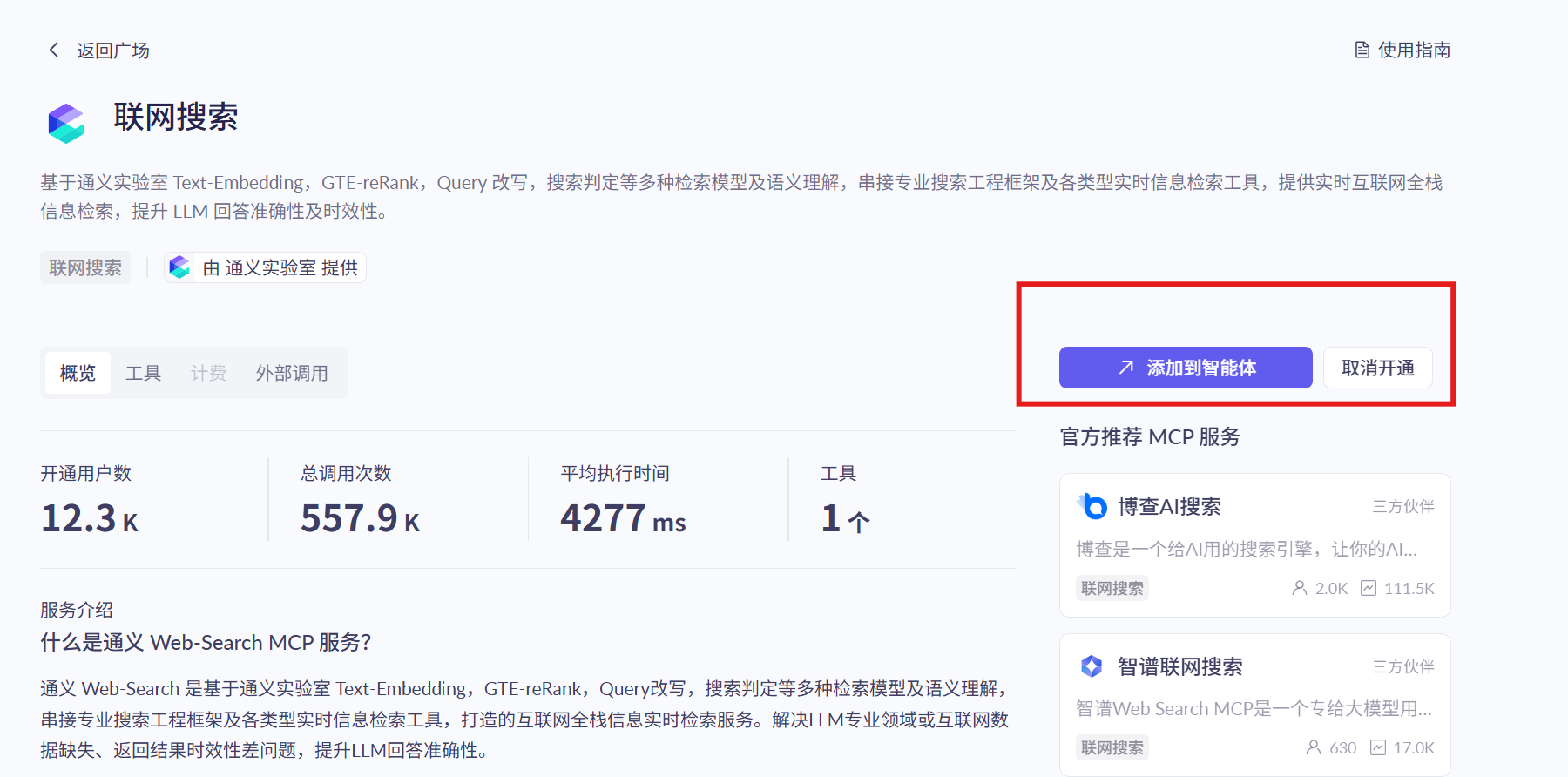
Task: Click the document icon beside 使用指南
Action: 1362,50
